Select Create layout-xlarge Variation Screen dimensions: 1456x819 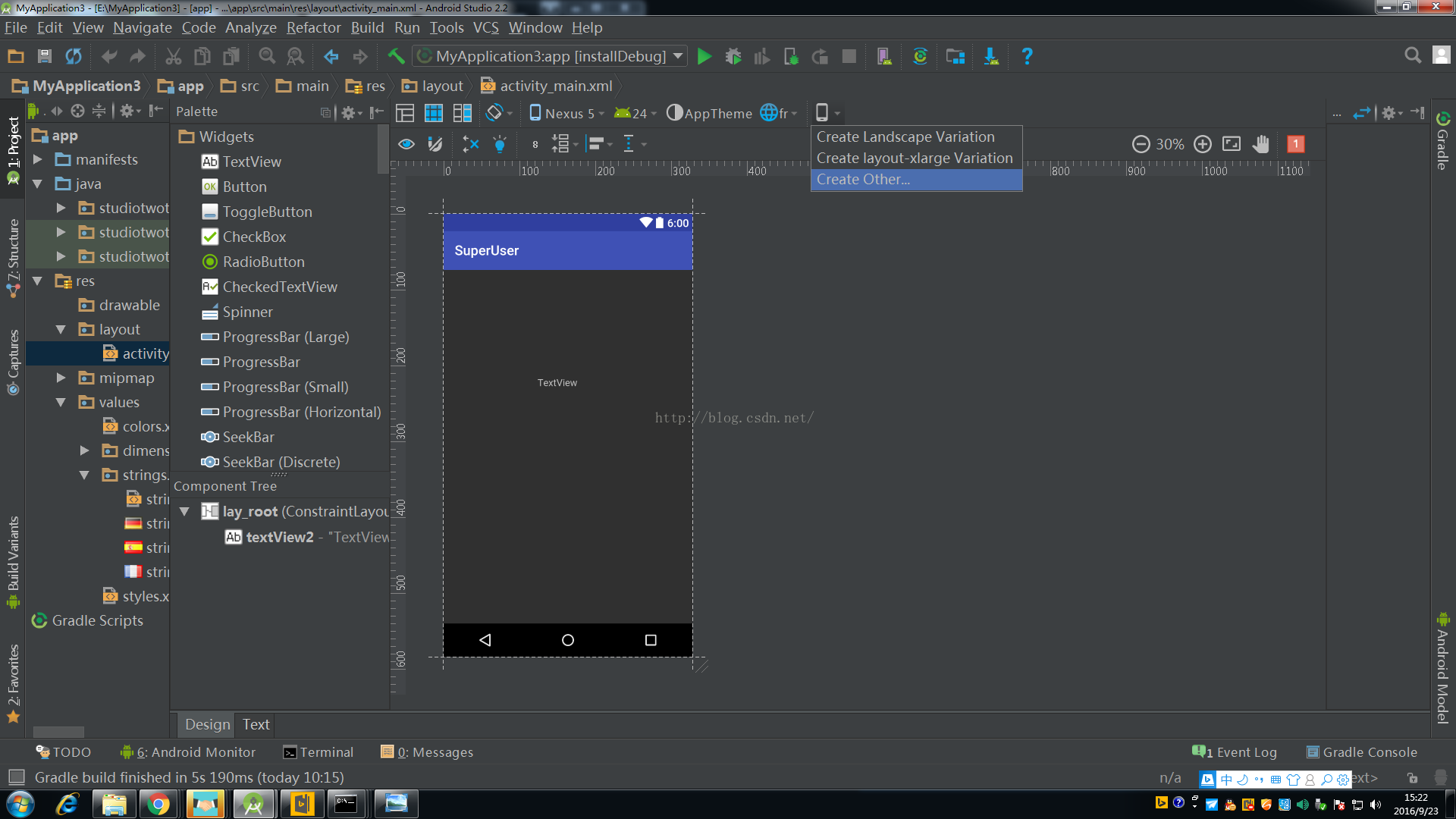coord(916,158)
